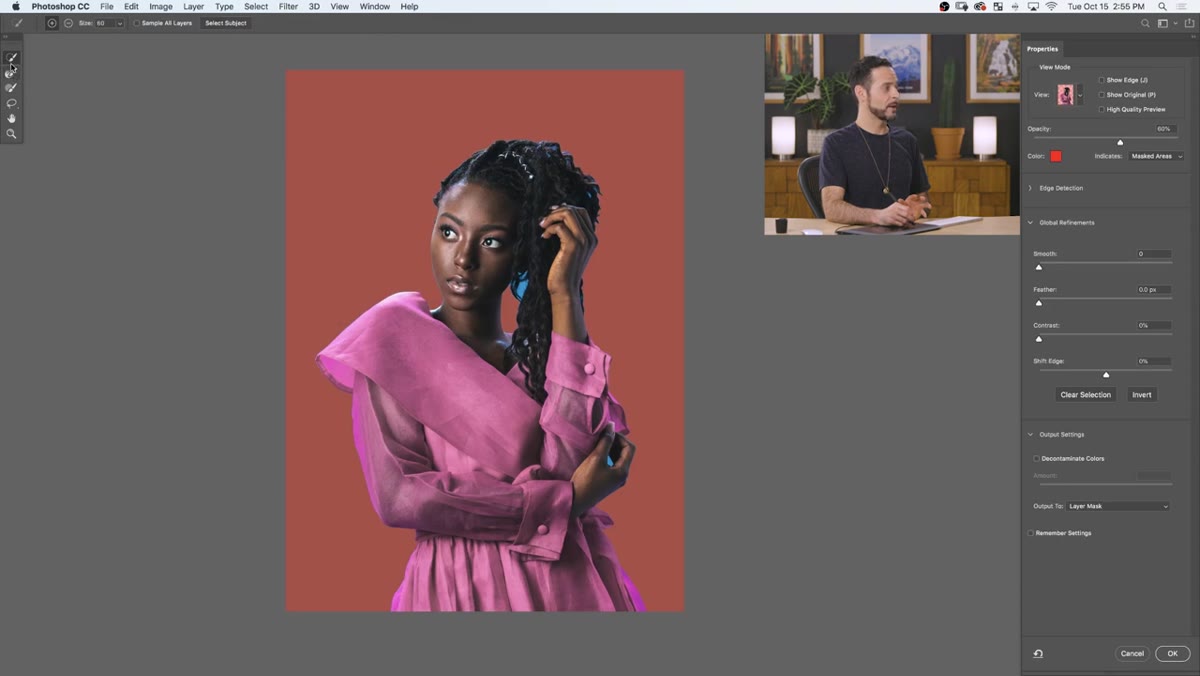Image resolution: width=1200 pixels, height=676 pixels.
Task: Open Spotlight search in menu bar
Action: (1163, 6)
